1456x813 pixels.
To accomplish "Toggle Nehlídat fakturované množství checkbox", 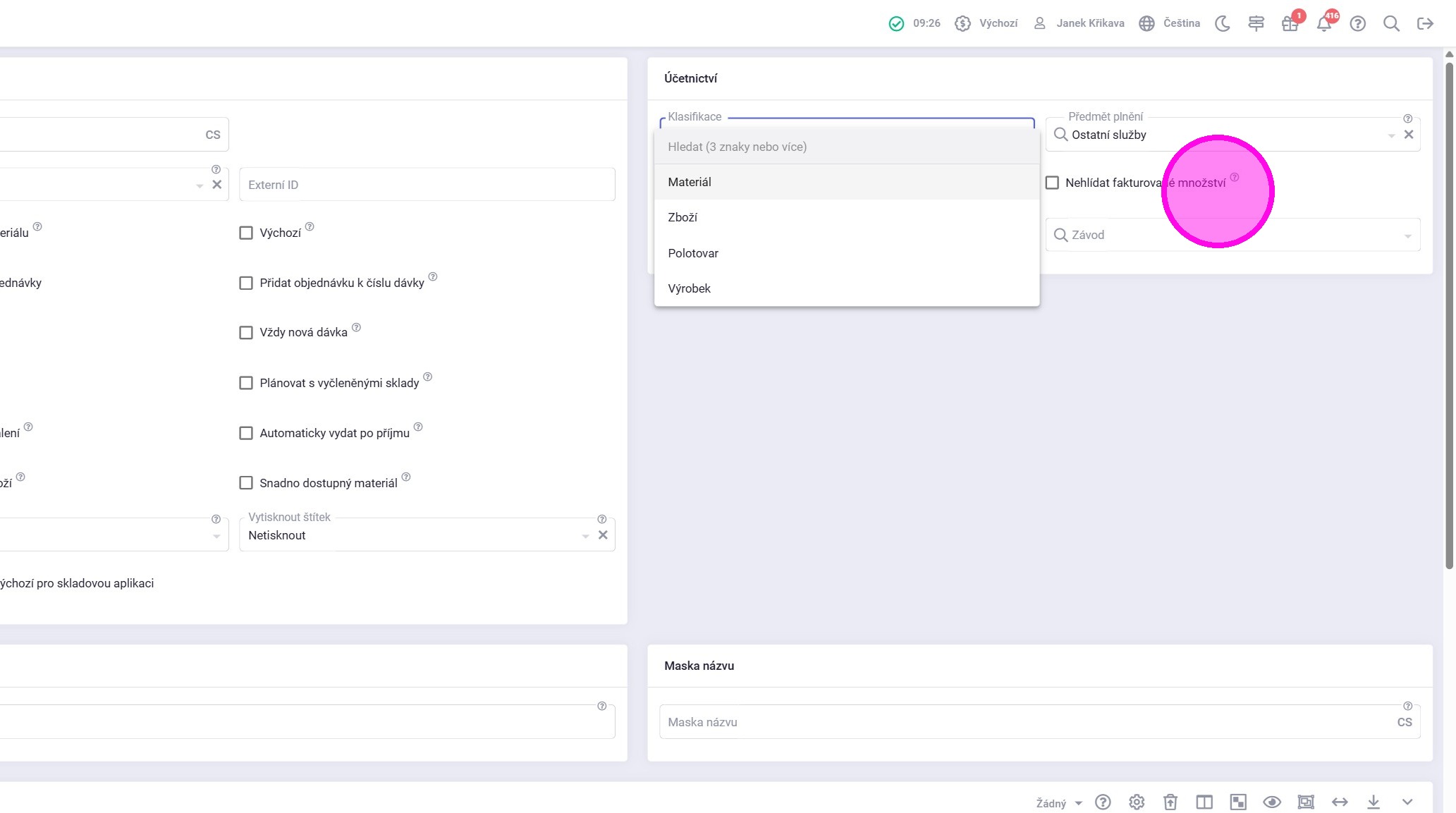I will [1052, 183].
